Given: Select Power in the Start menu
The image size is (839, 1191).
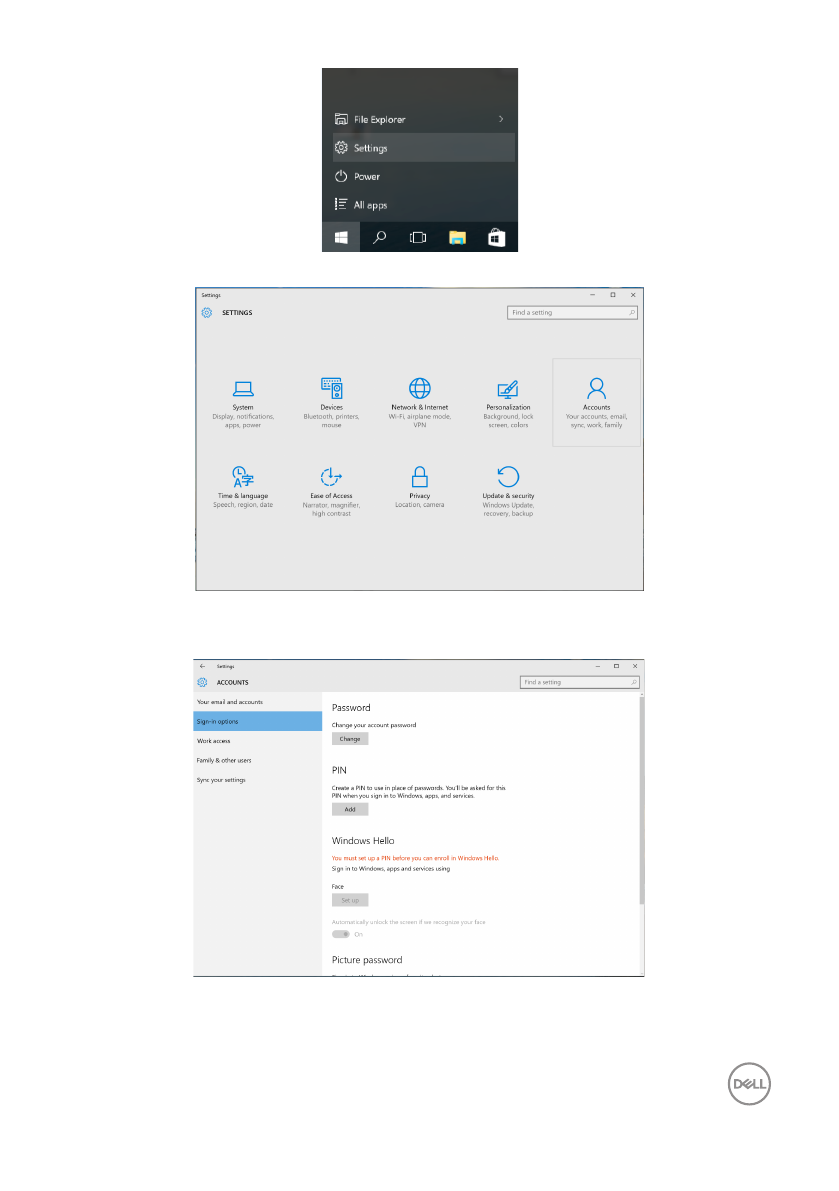Looking at the screenshot, I should point(366,177).
